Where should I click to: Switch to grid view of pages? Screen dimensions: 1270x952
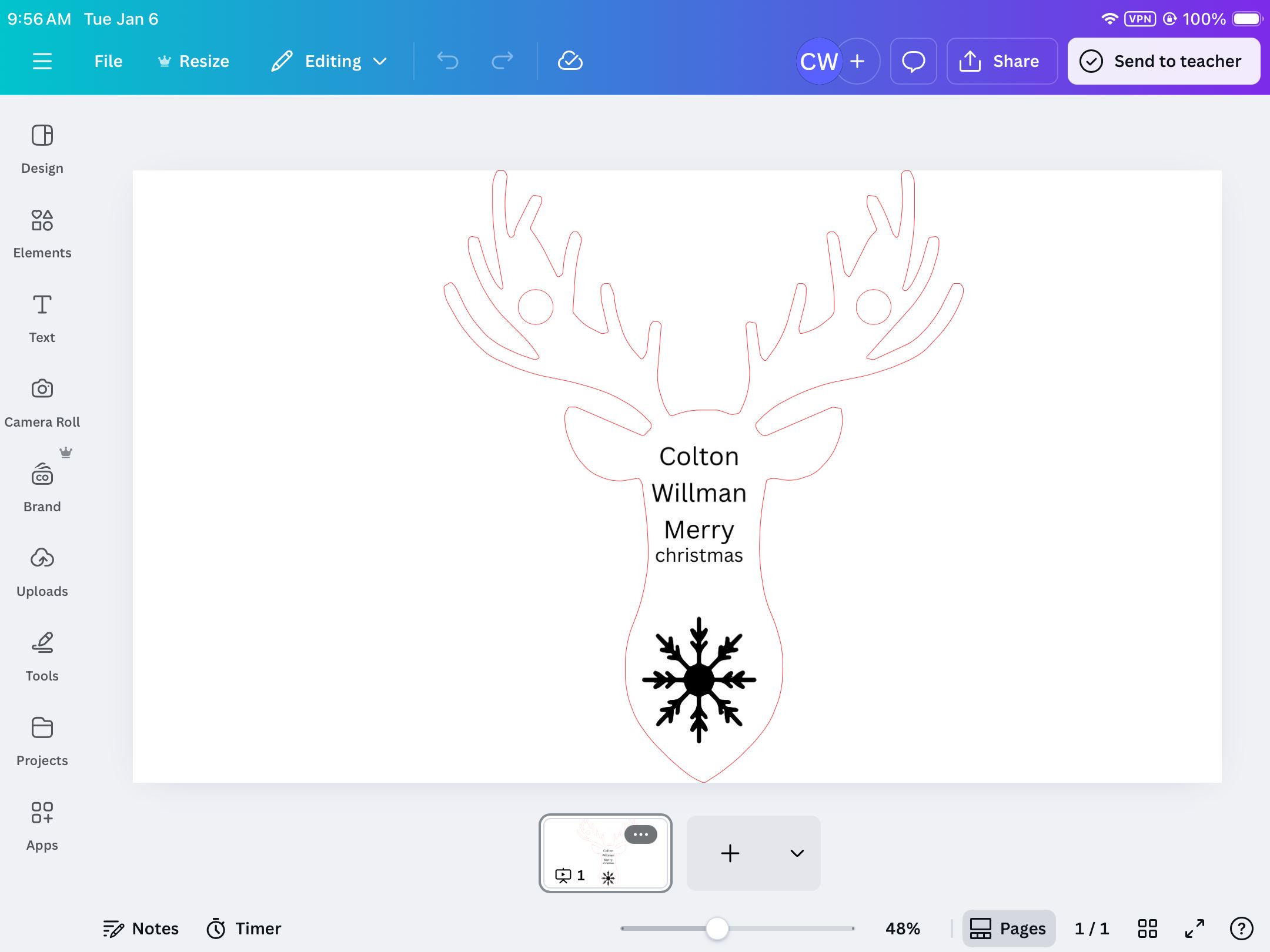coord(1147,928)
